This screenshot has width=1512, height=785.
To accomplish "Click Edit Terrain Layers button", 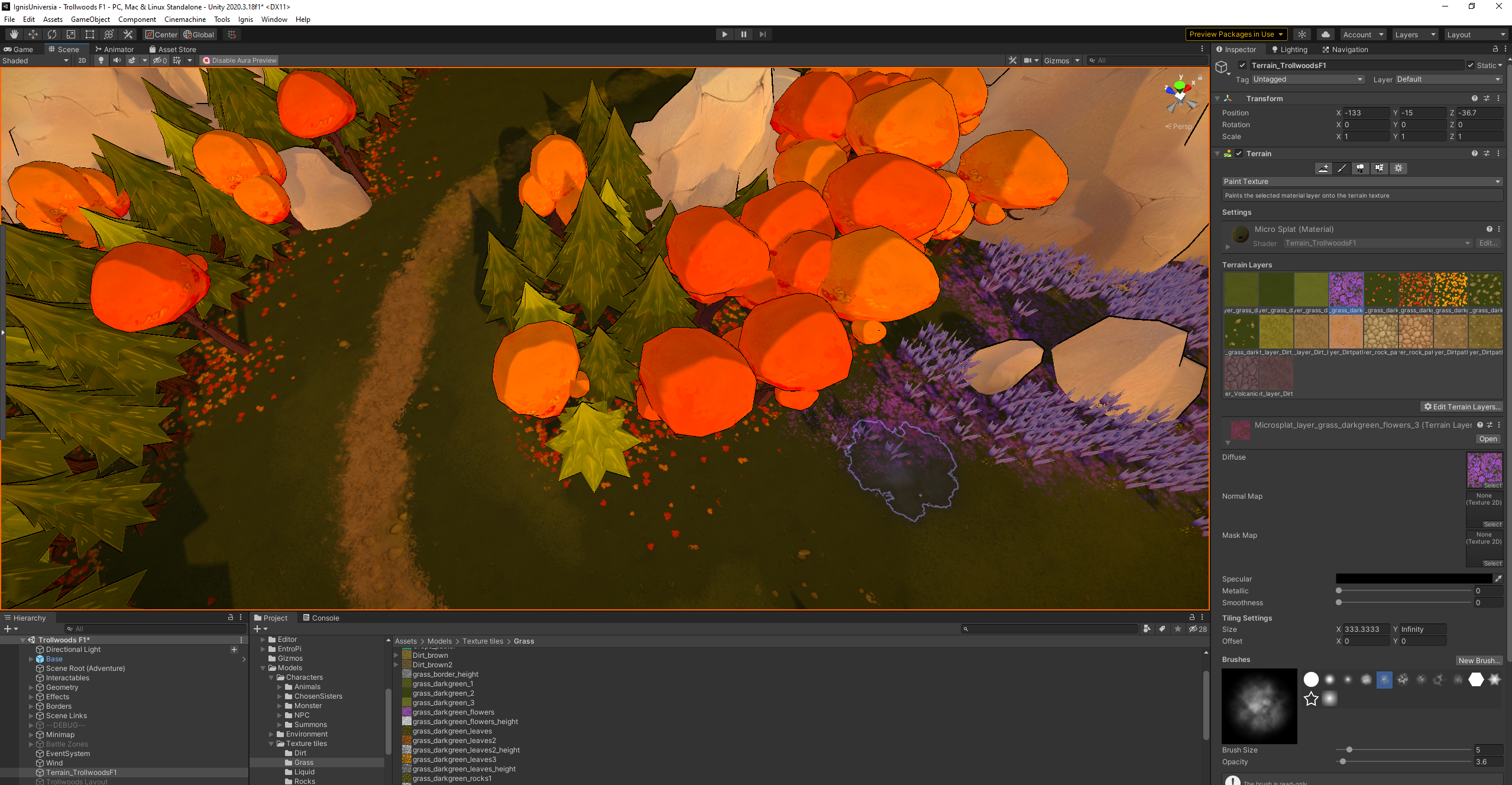I will pos(1462,406).
